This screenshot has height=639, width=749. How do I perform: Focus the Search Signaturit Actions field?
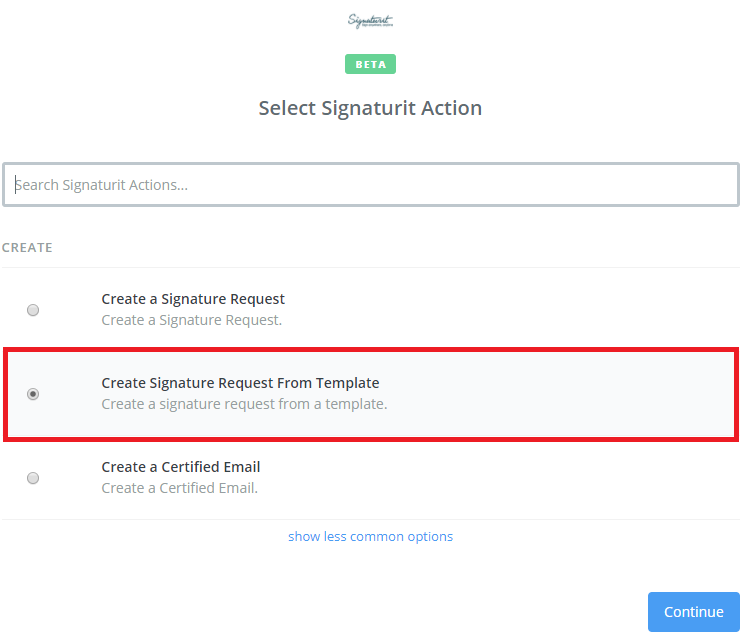(x=370, y=185)
